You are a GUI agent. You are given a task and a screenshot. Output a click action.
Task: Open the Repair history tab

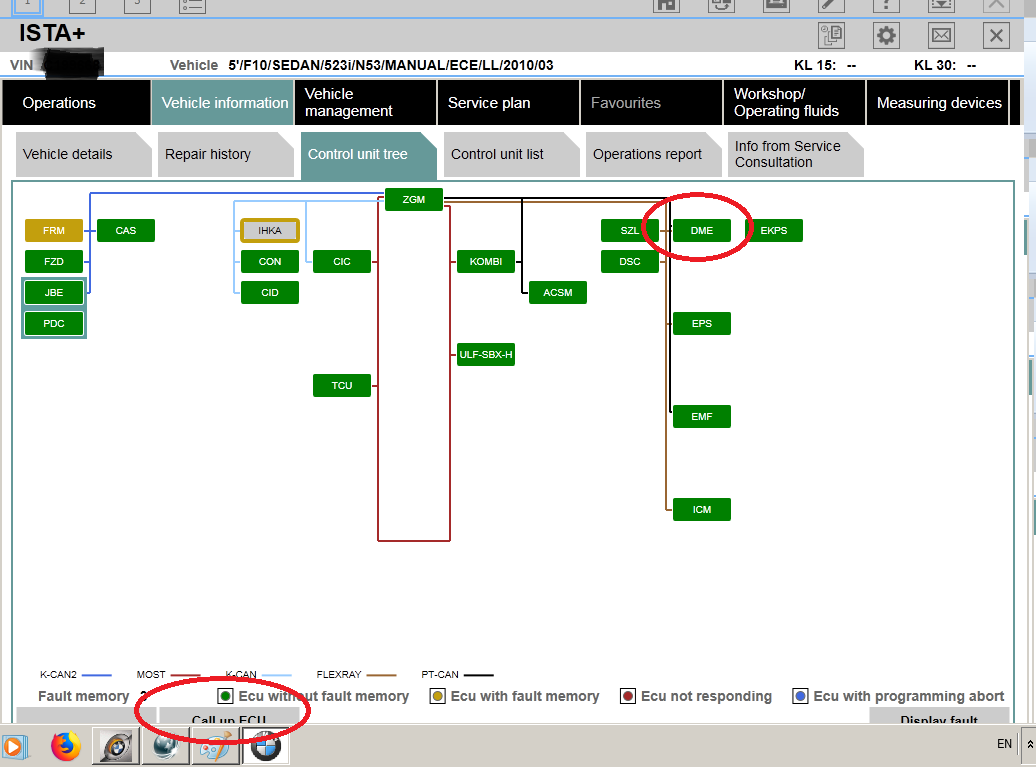click(x=208, y=155)
